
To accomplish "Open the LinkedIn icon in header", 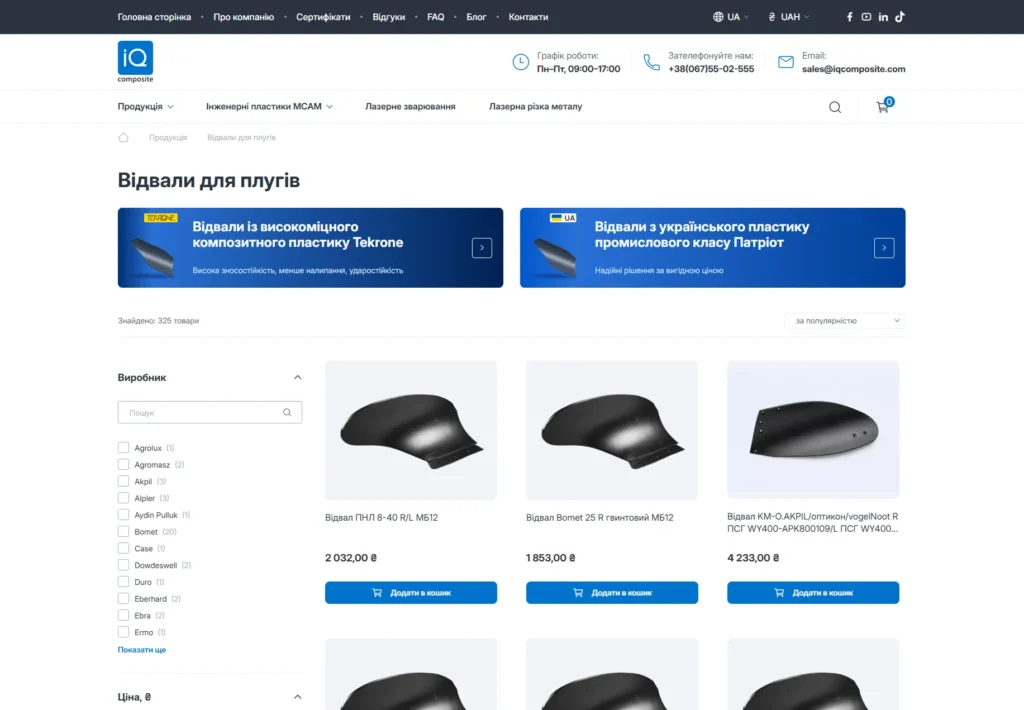I will pyautogui.click(x=883, y=17).
